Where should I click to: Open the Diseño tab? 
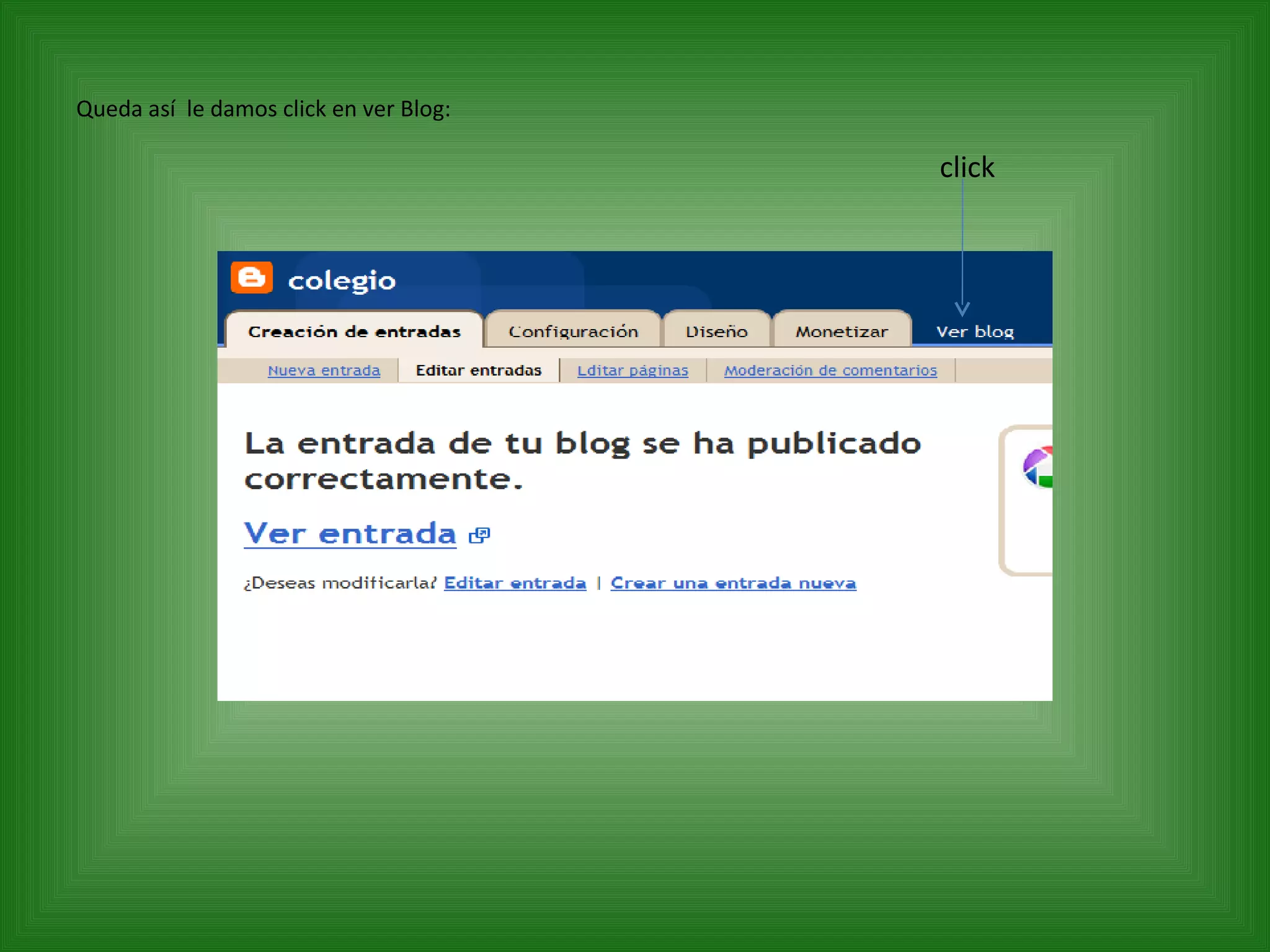(x=717, y=330)
